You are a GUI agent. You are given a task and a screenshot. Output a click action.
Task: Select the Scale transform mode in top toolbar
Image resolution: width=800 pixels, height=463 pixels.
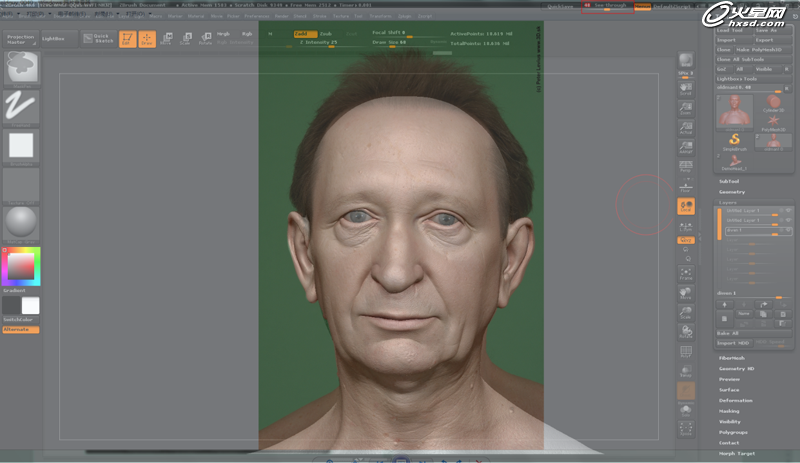tap(186, 39)
